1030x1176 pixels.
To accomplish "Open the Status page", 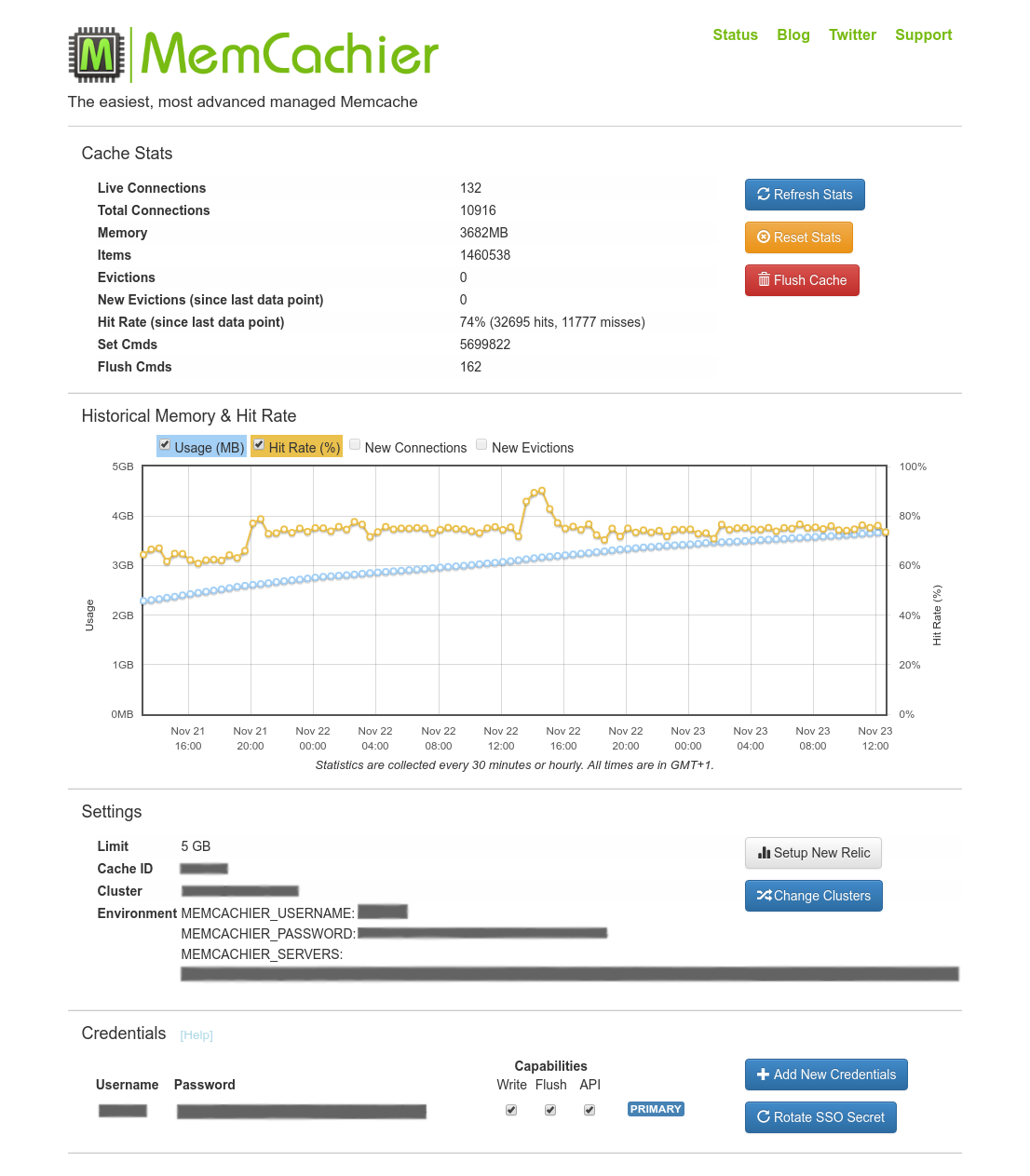I will point(735,35).
